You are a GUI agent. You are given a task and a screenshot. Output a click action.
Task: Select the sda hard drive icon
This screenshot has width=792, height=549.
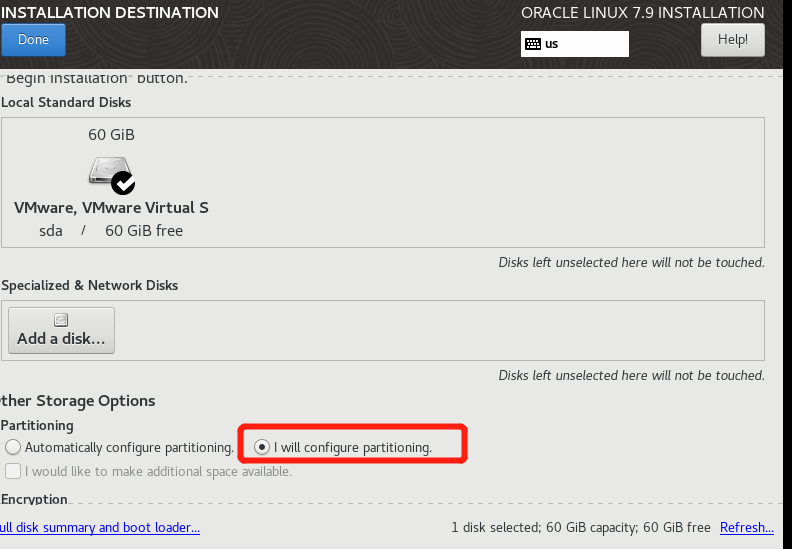107,172
